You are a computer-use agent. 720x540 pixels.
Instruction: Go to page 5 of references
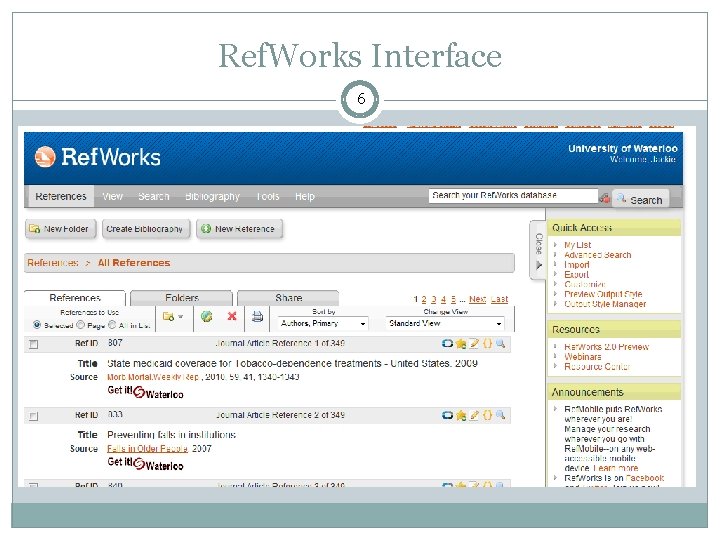pos(454,299)
